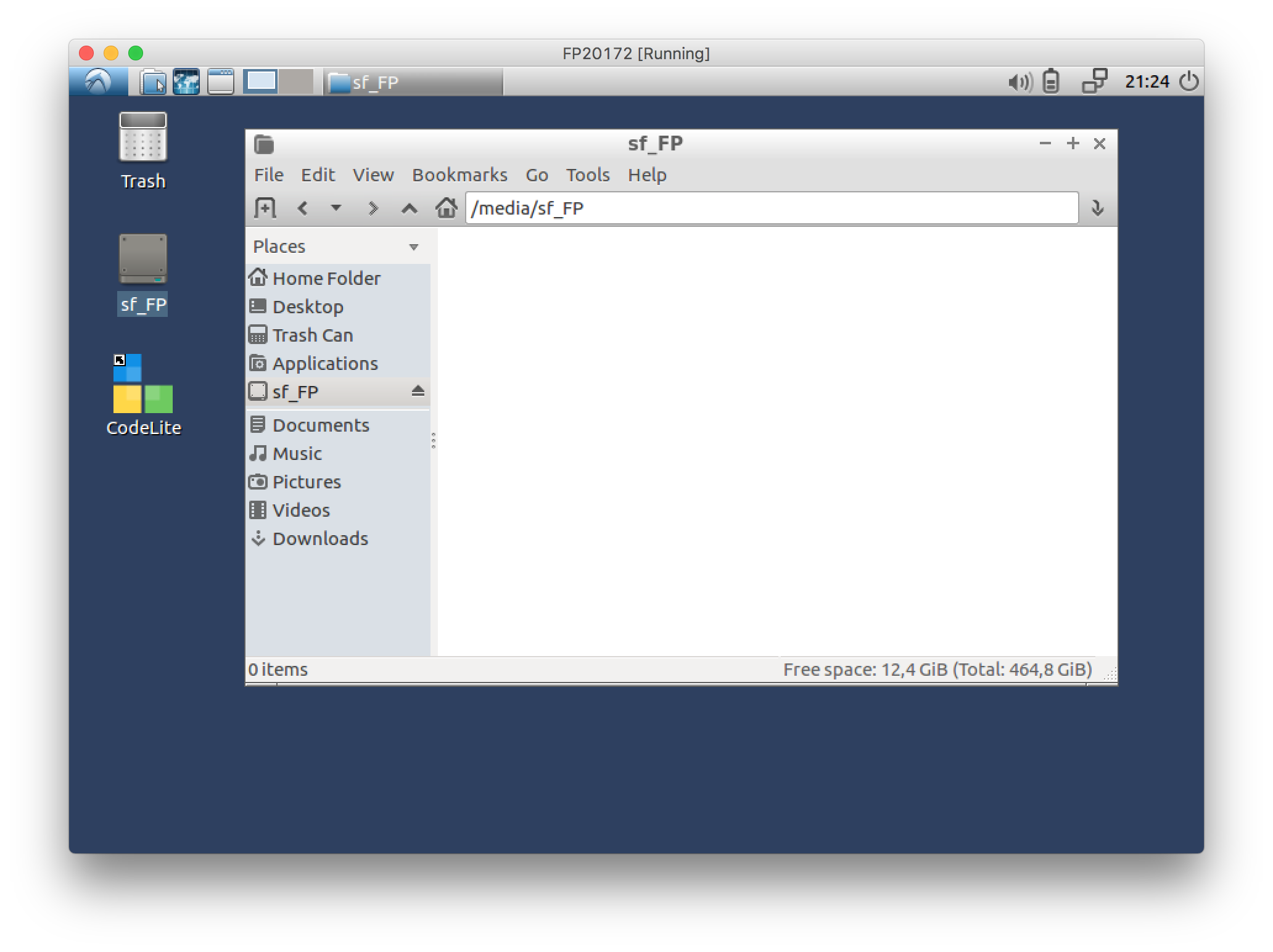The height and width of the screenshot is (952, 1273).
Task: Open the LXDE start menu icon
Action: [x=98, y=81]
